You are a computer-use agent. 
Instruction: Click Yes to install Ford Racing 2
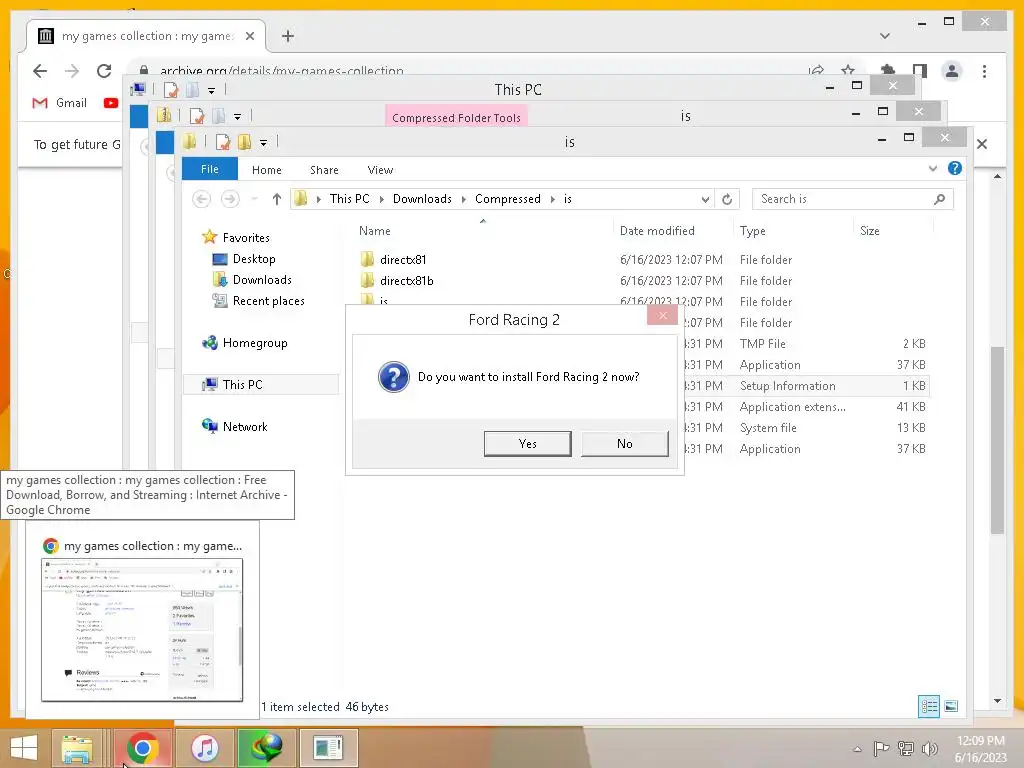(527, 443)
